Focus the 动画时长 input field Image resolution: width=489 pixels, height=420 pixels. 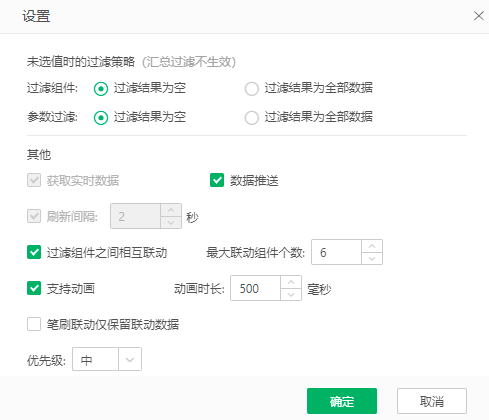pyautogui.click(x=255, y=288)
